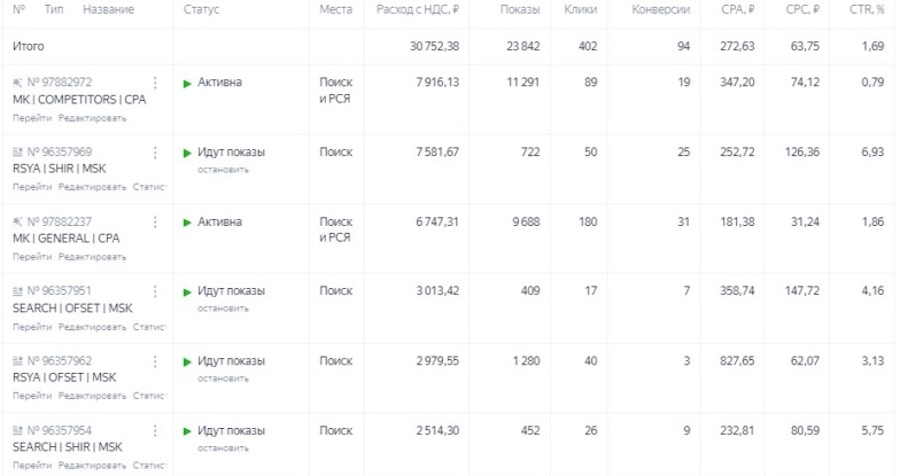Open three-dot menu for RSYA | OFSET | MSK

pos(155,361)
